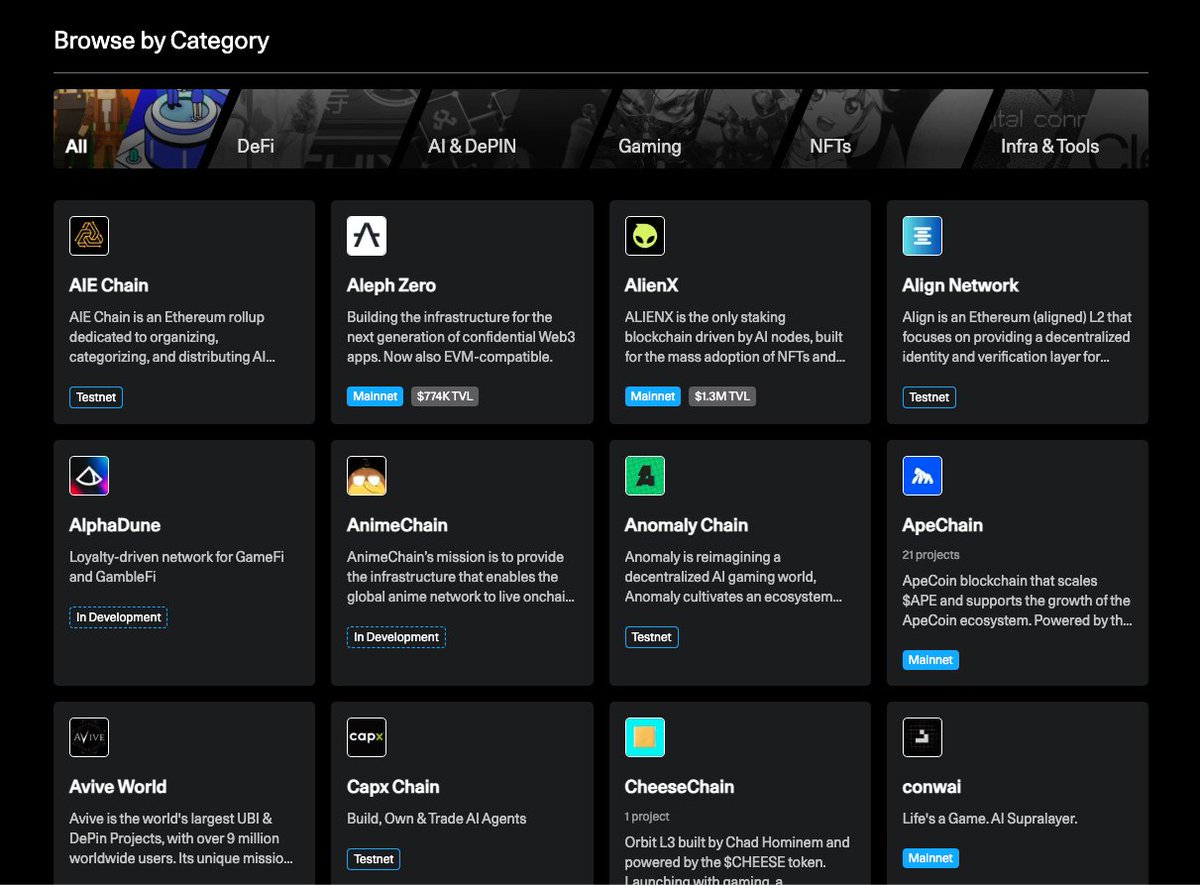Image resolution: width=1200 pixels, height=885 pixels.
Task: Click the CheeseChain cheese icon
Action: tap(645, 737)
